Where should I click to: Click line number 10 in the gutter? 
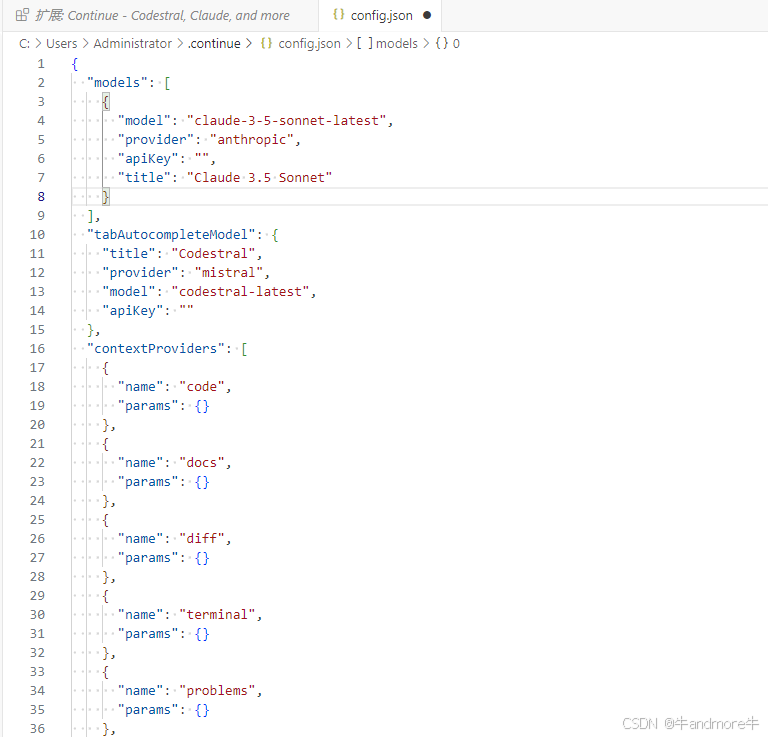(37, 235)
